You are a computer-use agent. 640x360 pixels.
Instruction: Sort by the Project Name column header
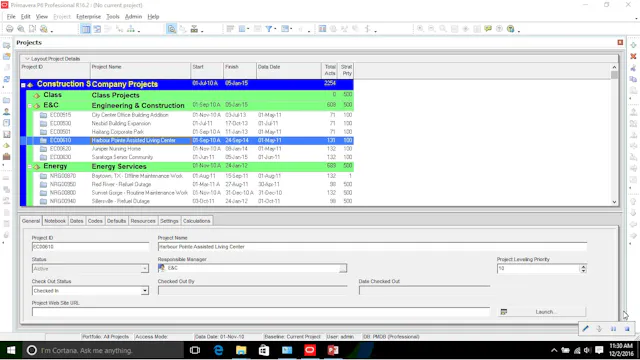point(140,70)
